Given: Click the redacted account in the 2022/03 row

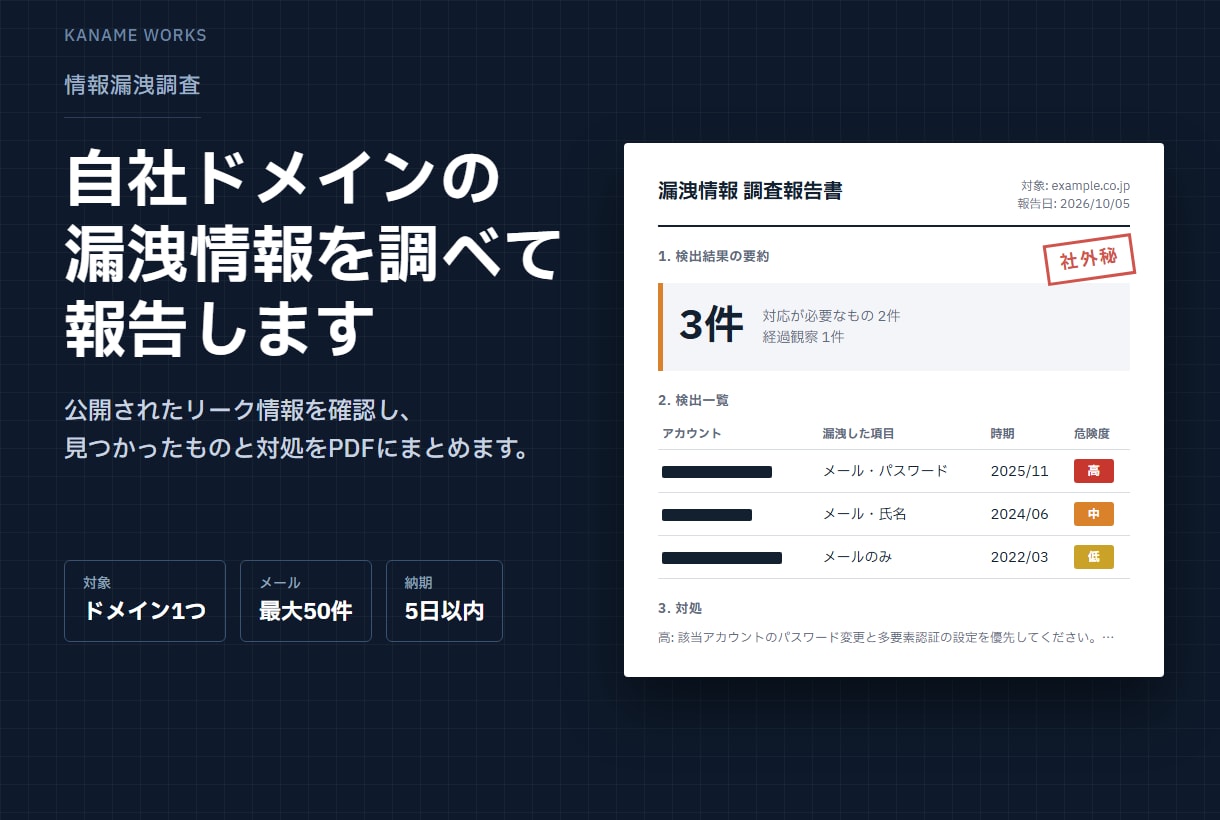Looking at the screenshot, I should (x=722, y=558).
